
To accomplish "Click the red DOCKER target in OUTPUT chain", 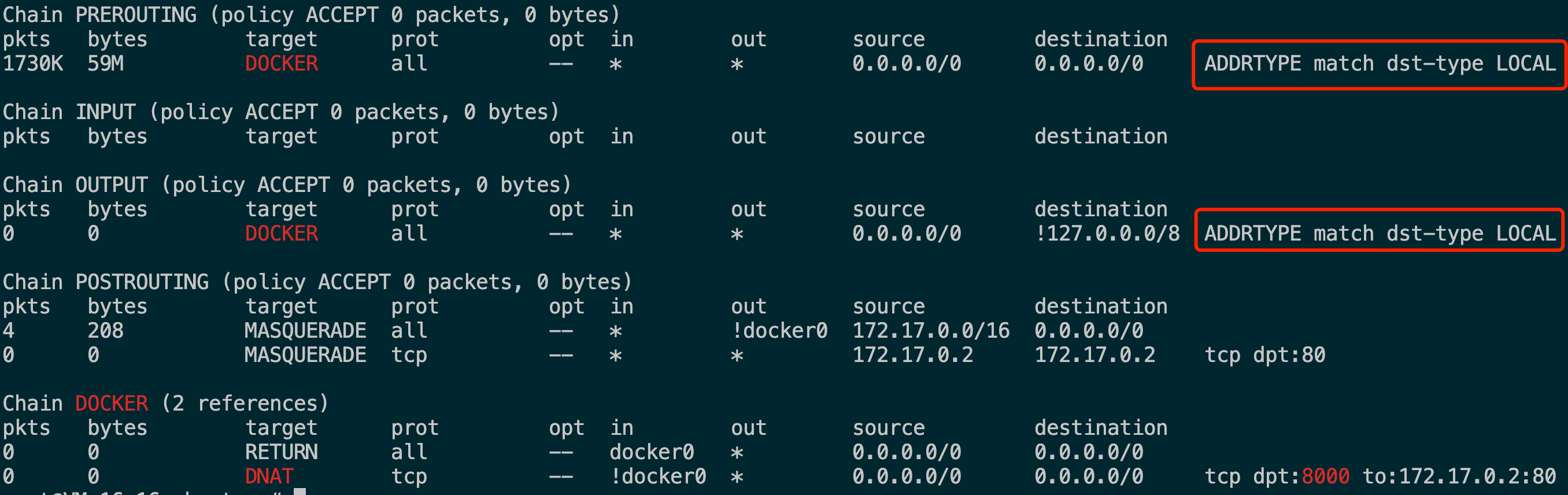I will (x=281, y=233).
